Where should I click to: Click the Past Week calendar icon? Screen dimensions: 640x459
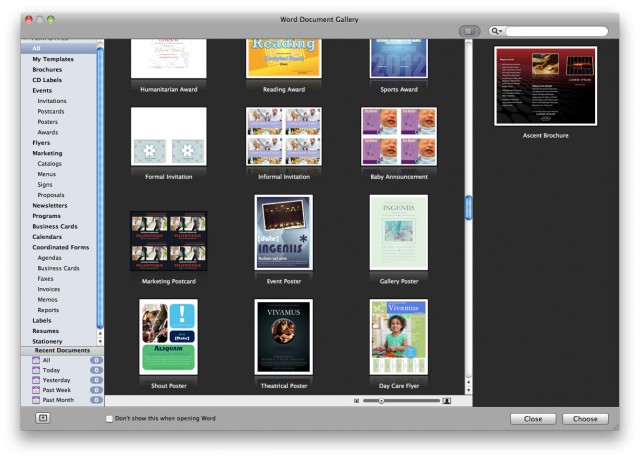(36, 390)
